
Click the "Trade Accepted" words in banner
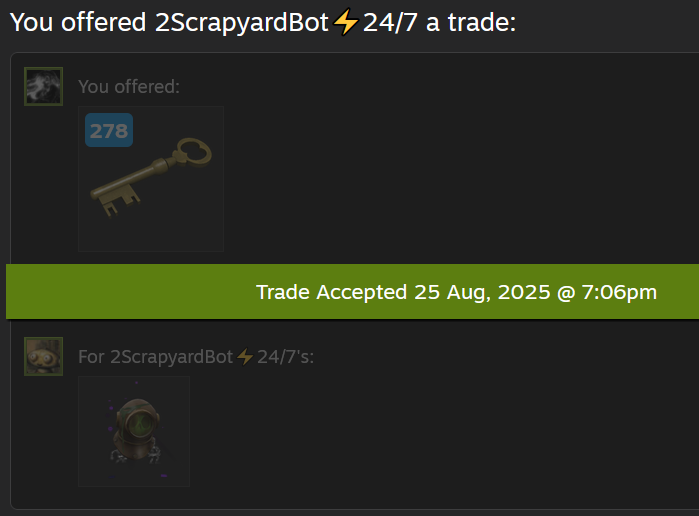[331, 293]
